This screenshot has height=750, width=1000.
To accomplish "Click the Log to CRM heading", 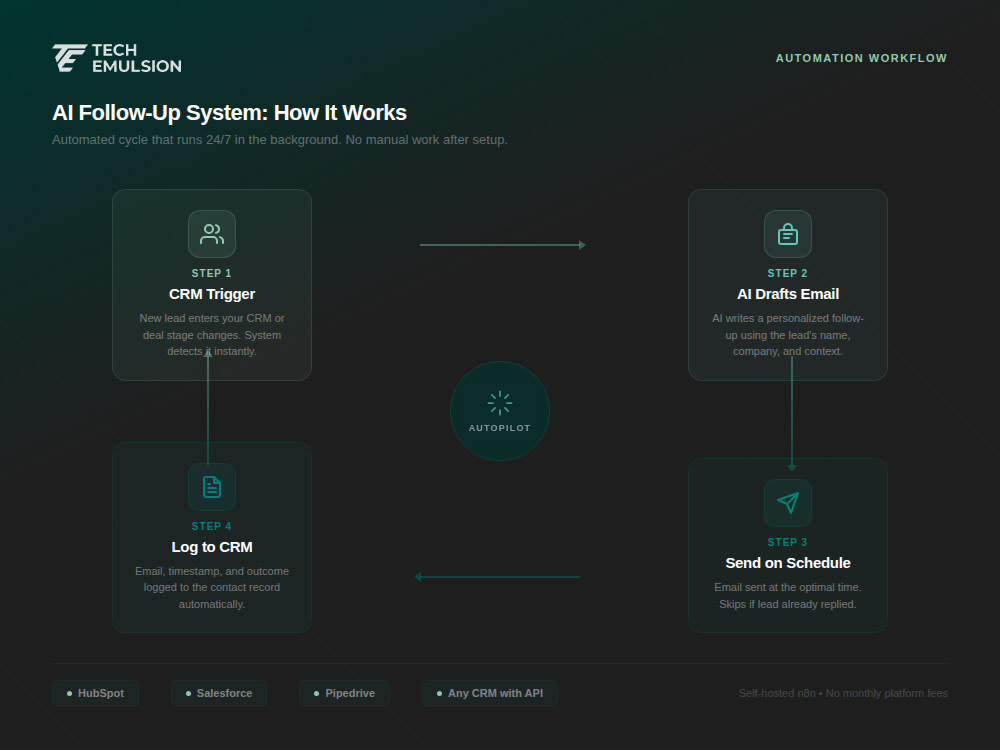I will point(212,547).
